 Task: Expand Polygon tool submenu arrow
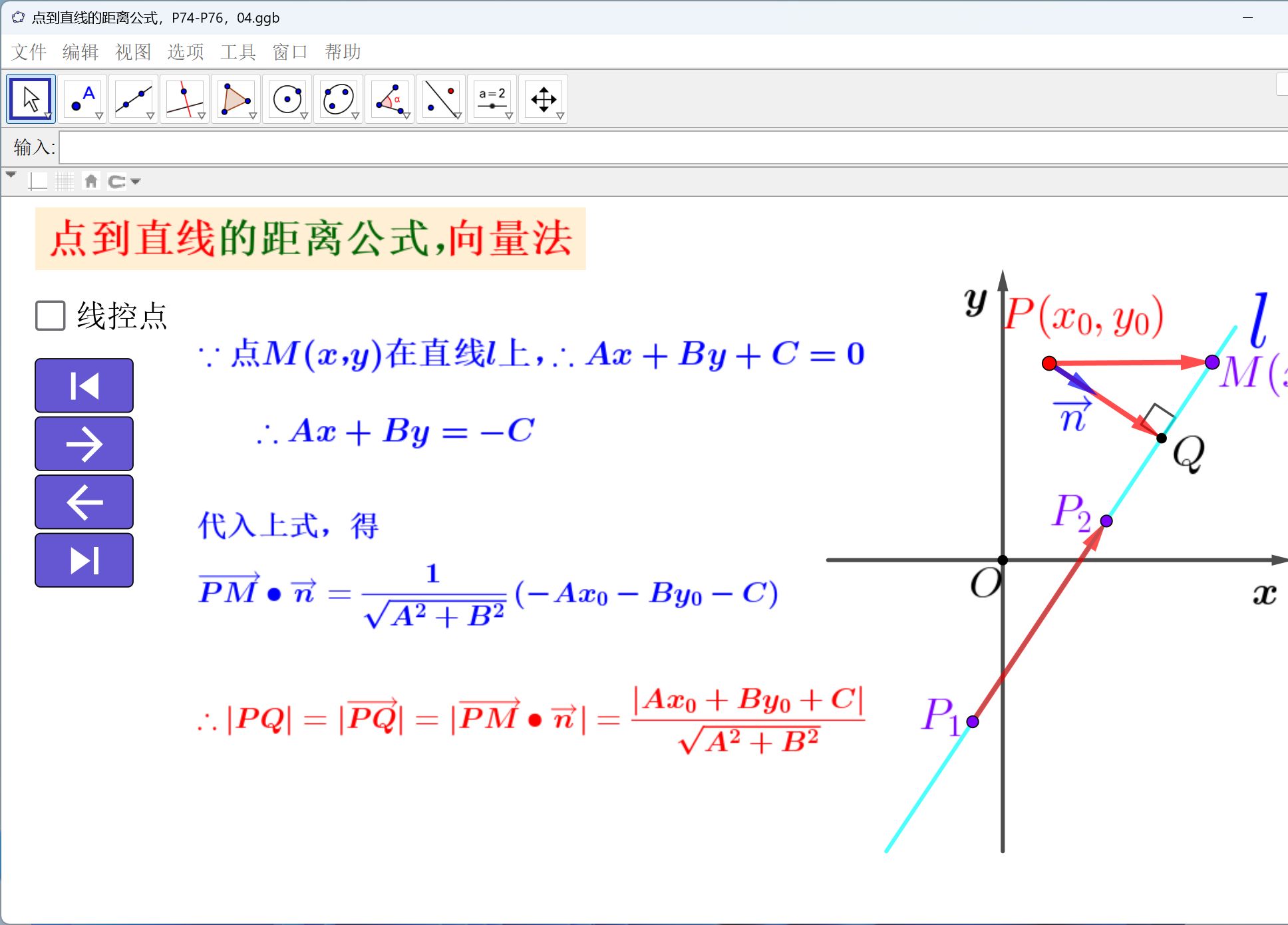point(253,116)
